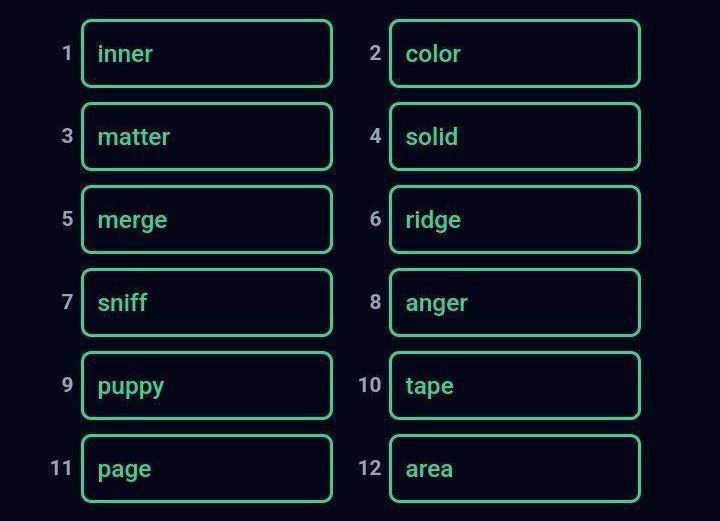Focus the field containing "anger"
This screenshot has width=720, height=521.
pos(515,303)
